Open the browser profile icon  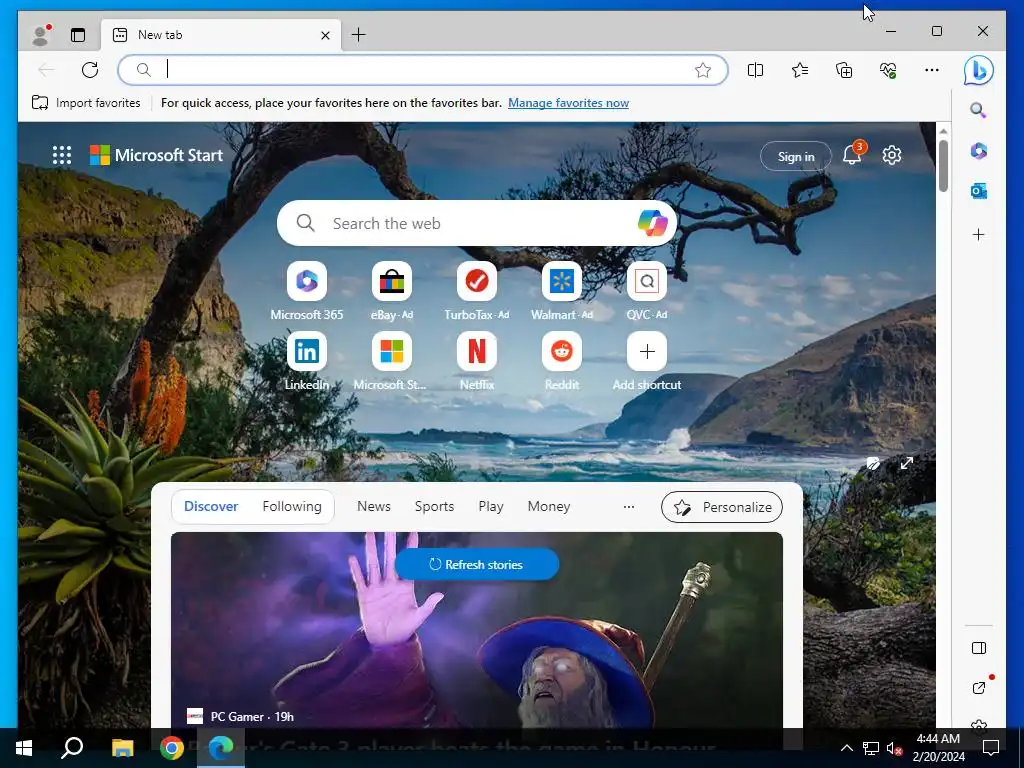pos(41,35)
